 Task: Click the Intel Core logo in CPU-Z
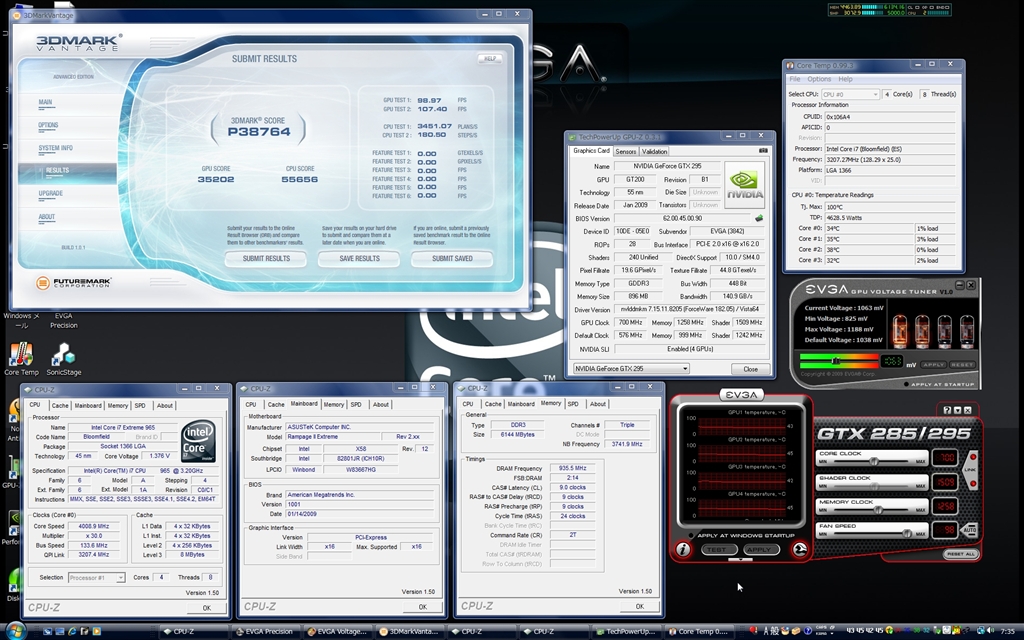pos(198,441)
